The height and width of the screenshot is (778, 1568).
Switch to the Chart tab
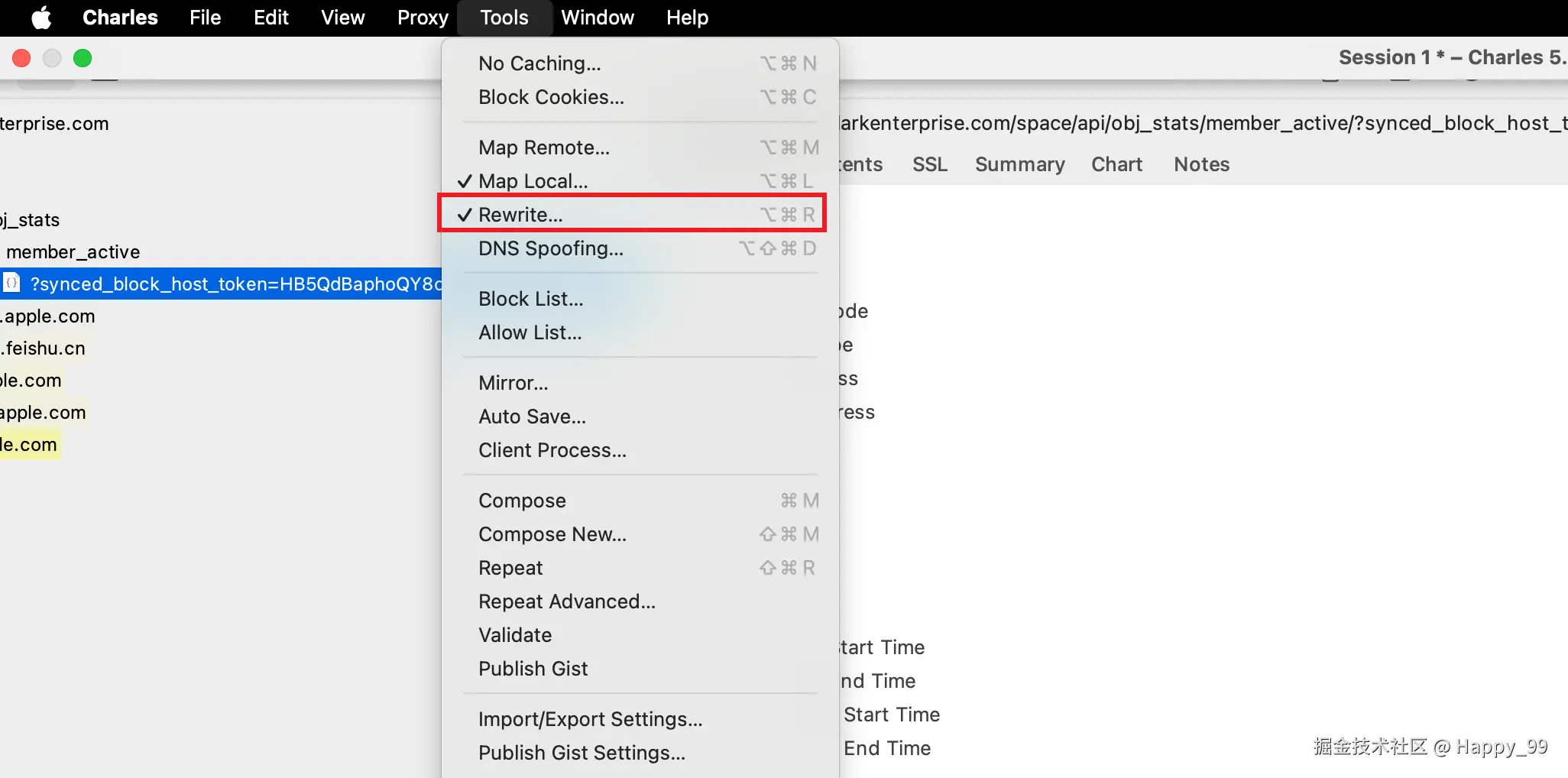(1117, 164)
